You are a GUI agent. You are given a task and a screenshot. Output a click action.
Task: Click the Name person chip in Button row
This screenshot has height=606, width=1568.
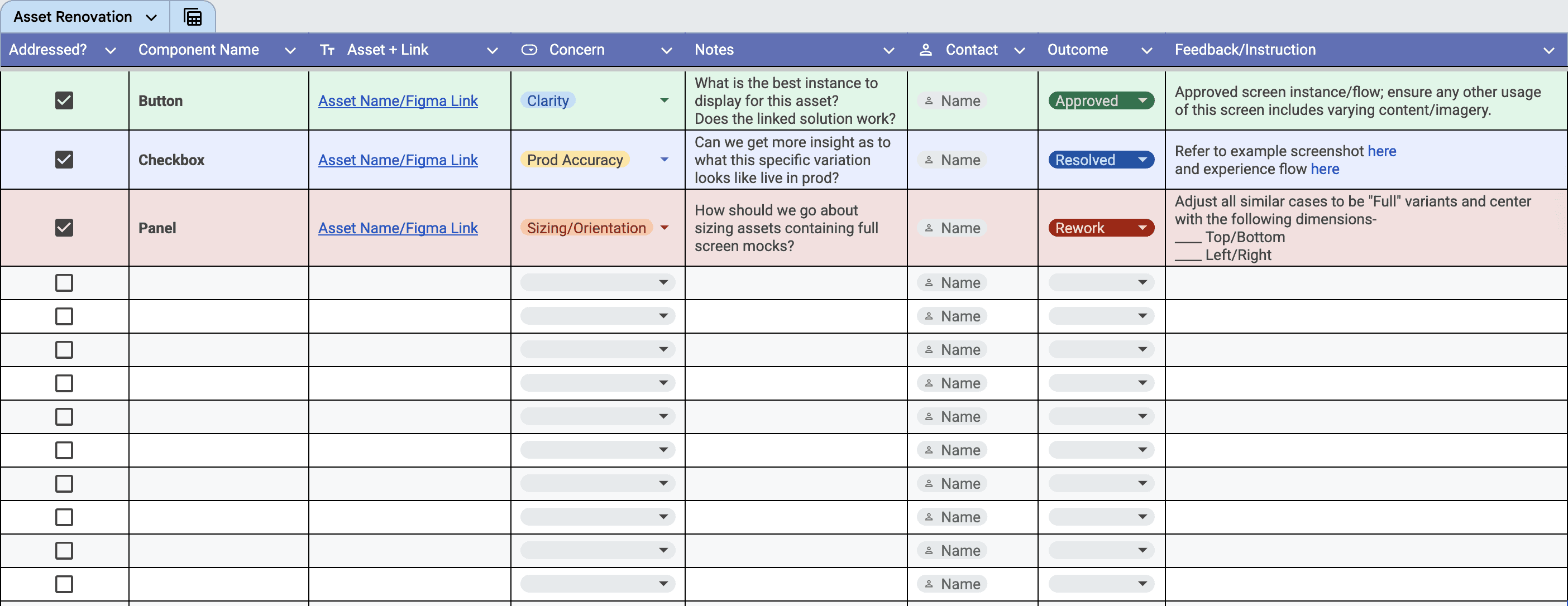(953, 101)
